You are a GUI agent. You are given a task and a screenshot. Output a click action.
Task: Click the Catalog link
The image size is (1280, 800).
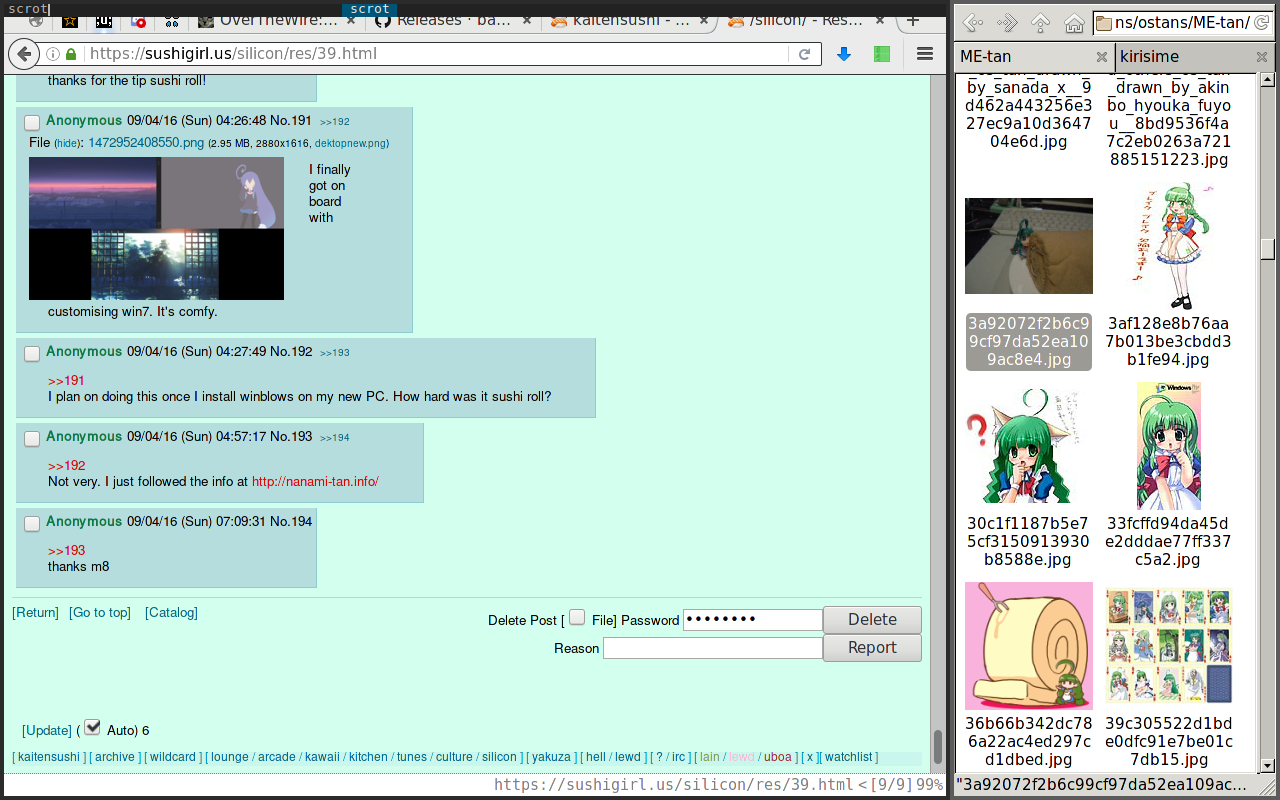pos(171,612)
